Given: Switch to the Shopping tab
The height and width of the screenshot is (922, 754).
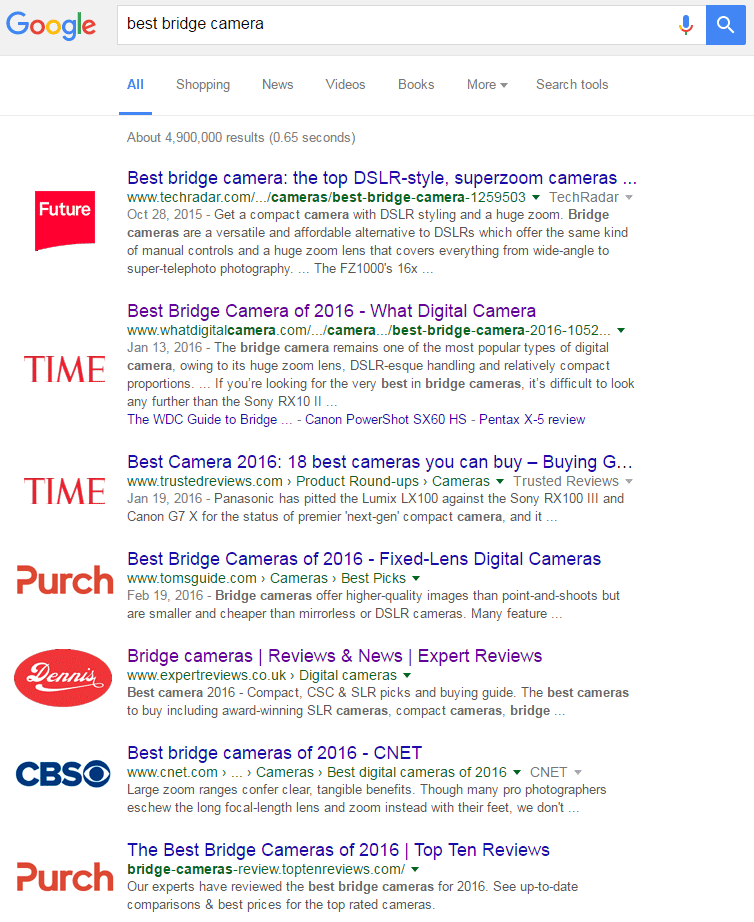Looking at the screenshot, I should coord(203,85).
